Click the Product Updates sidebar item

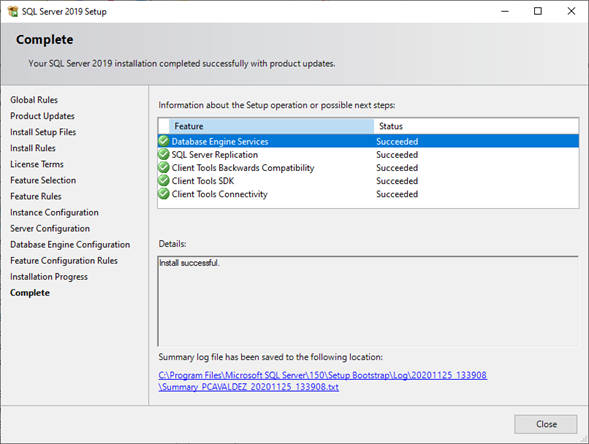point(42,116)
